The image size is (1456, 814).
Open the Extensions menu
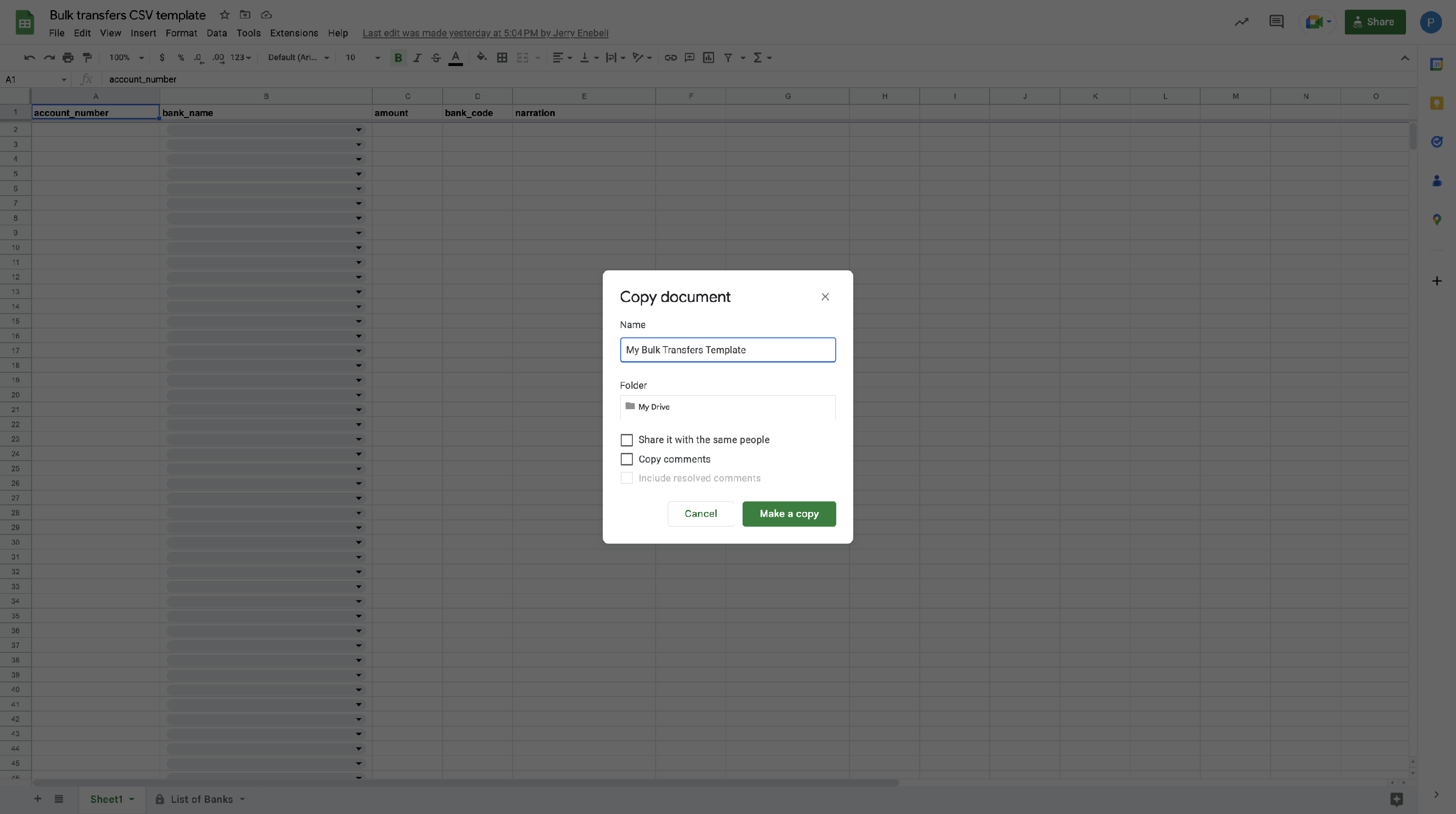[x=293, y=33]
